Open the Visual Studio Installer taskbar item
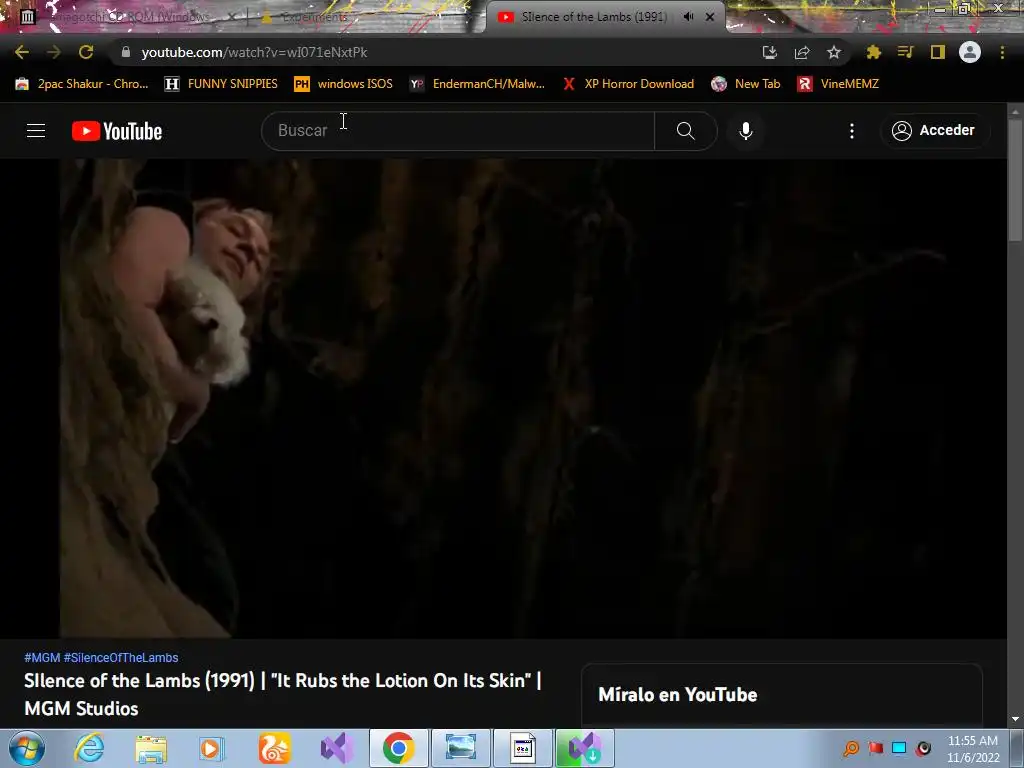The width and height of the screenshot is (1024, 768). click(x=584, y=748)
